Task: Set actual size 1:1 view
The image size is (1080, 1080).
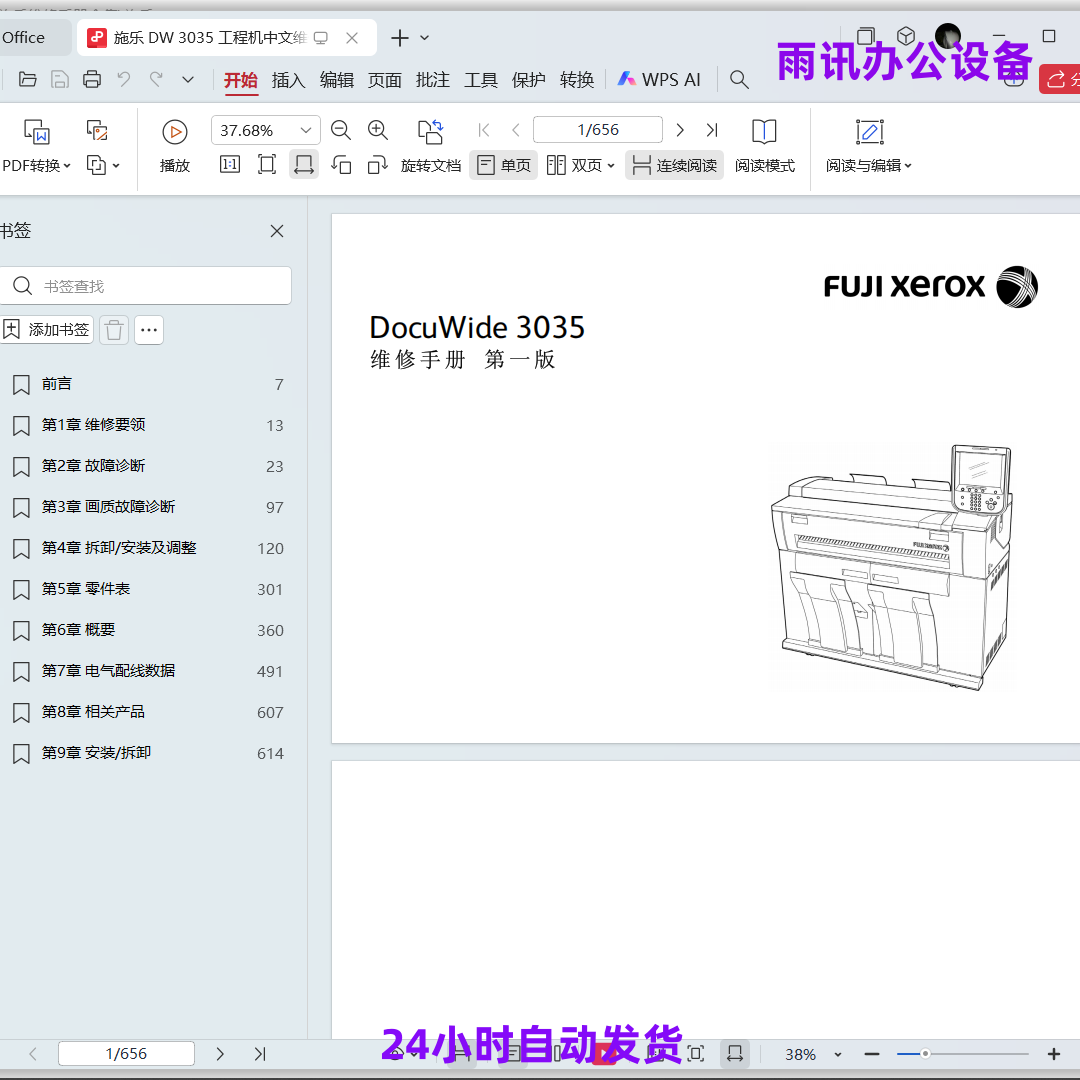Action: 230,165
